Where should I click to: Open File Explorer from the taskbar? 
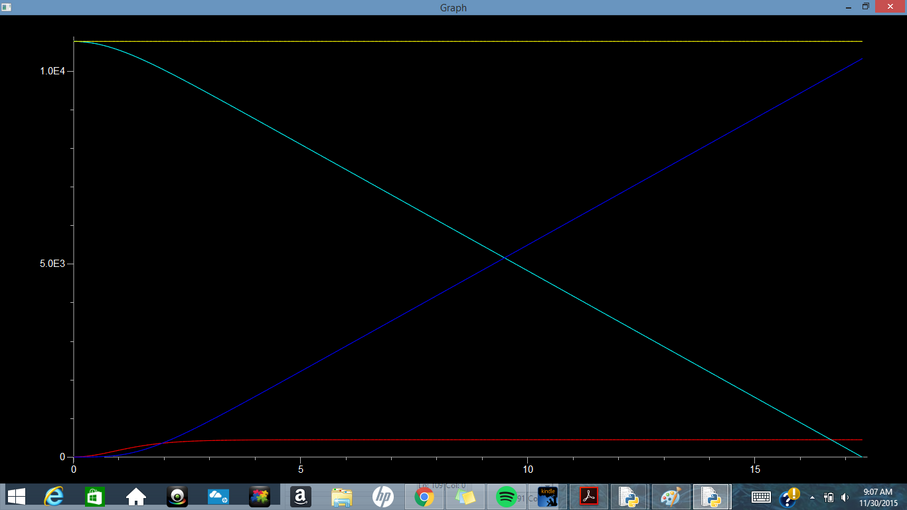342,496
